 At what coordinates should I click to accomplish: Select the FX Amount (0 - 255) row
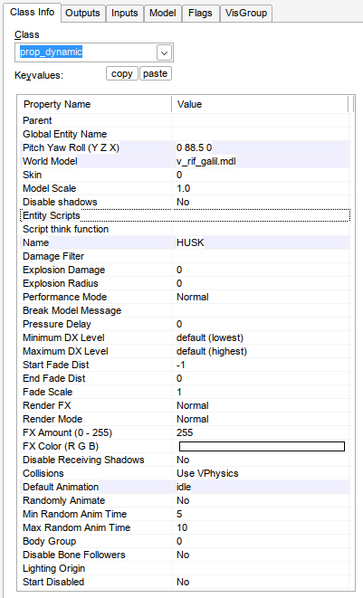(184, 432)
